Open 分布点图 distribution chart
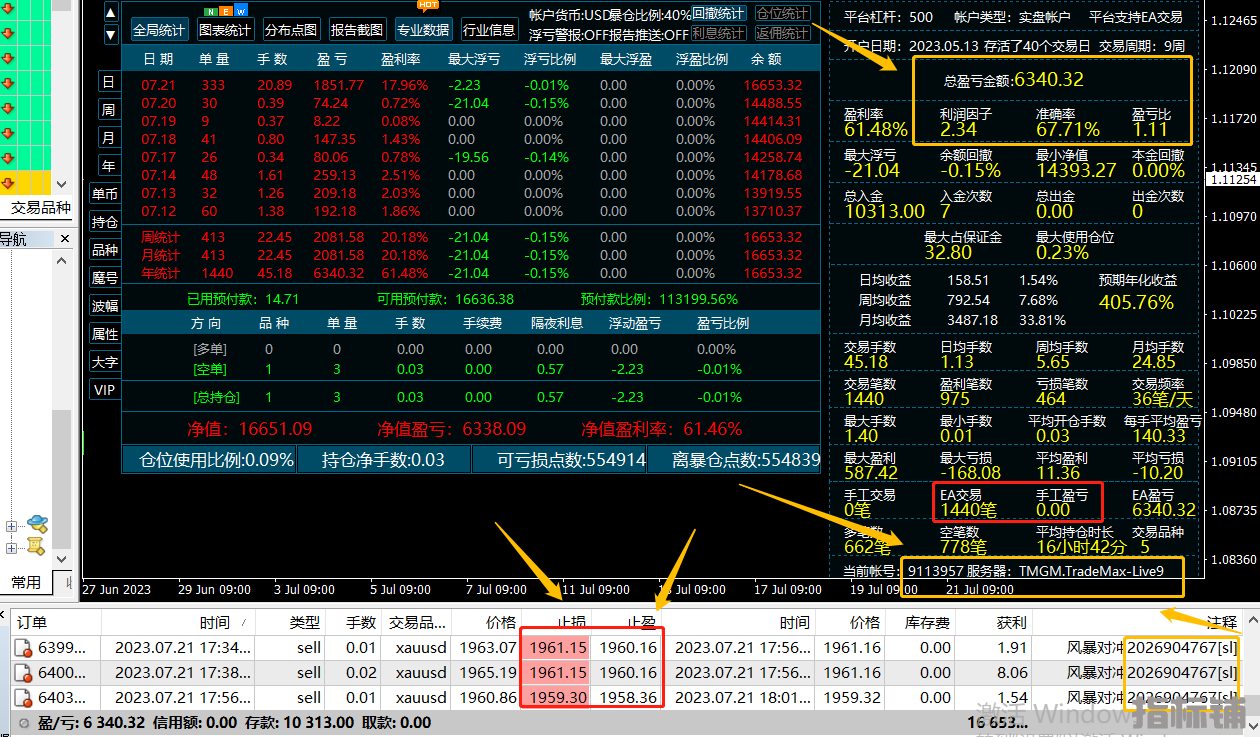Screen dimensions: 1260x737 tap(292, 30)
